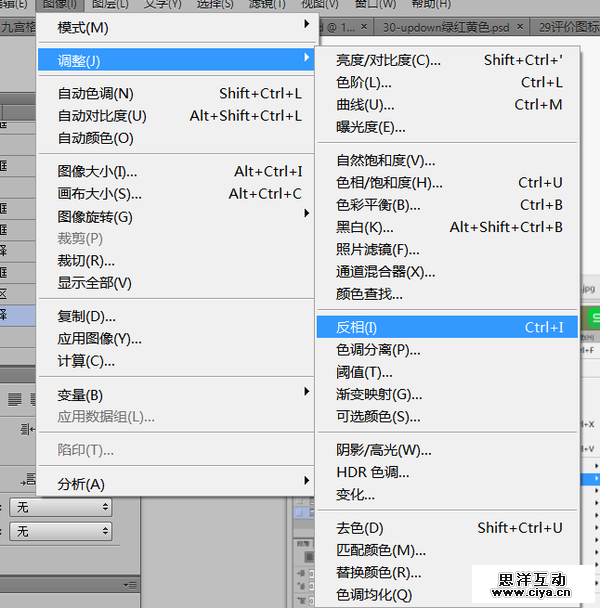Viewport: 600px width, 608px height.
Task: Select 自动色调(N) command
Action: 95,94
